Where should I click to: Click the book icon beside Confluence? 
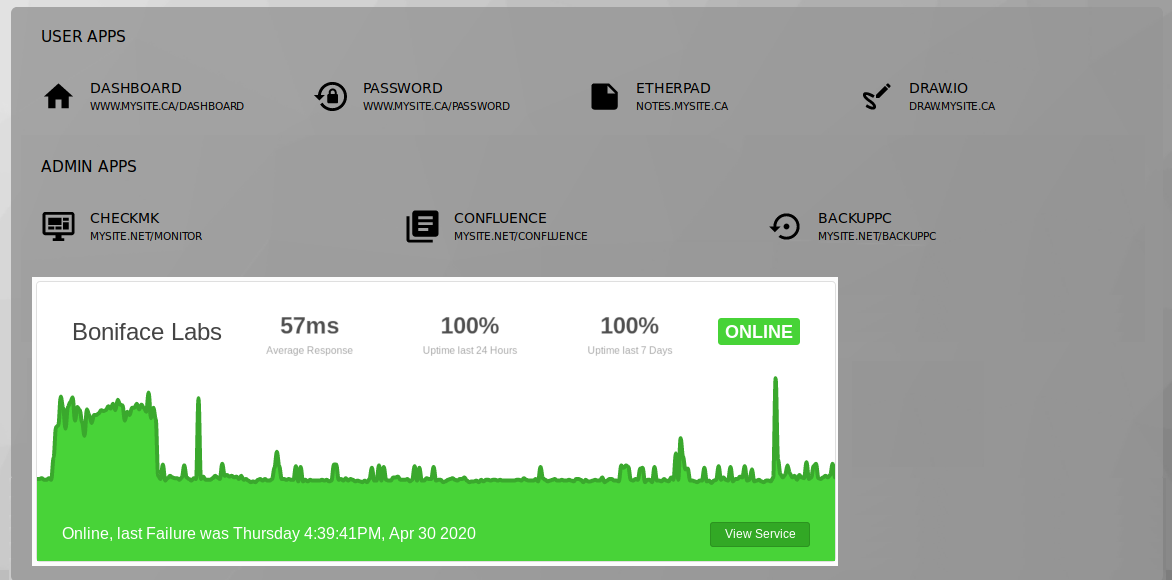[x=422, y=226]
